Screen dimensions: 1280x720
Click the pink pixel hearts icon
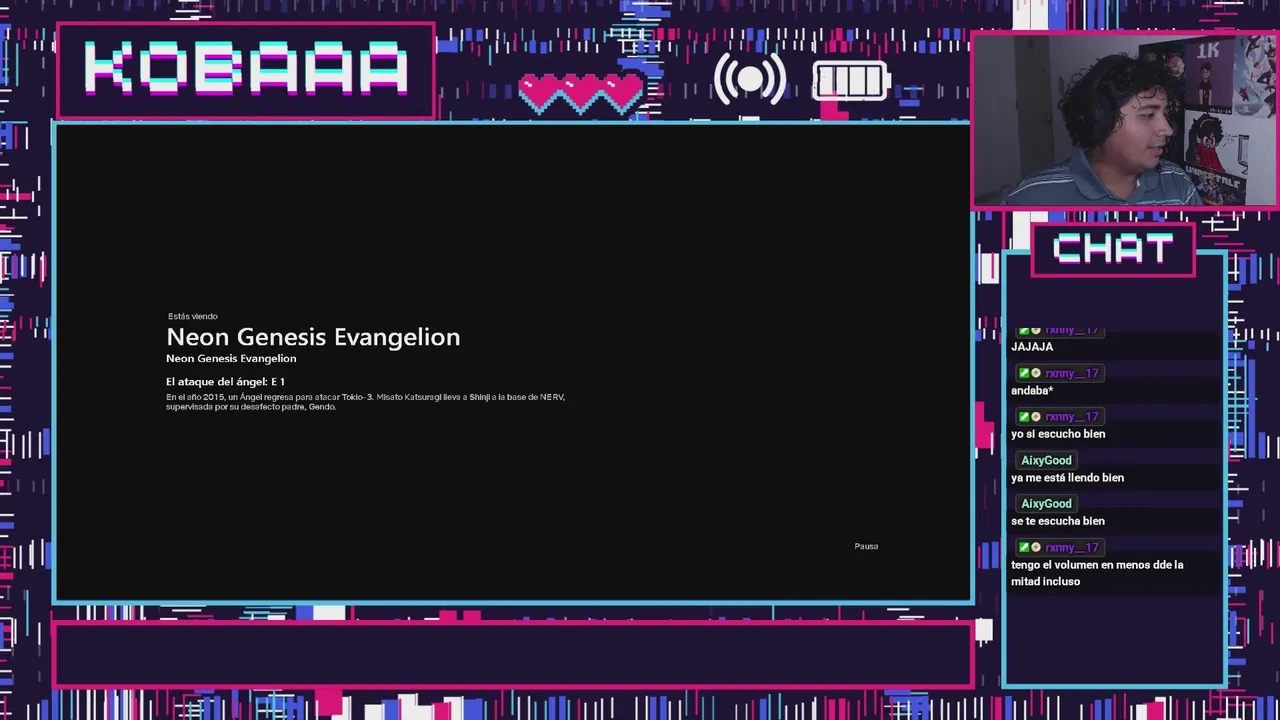581,93
